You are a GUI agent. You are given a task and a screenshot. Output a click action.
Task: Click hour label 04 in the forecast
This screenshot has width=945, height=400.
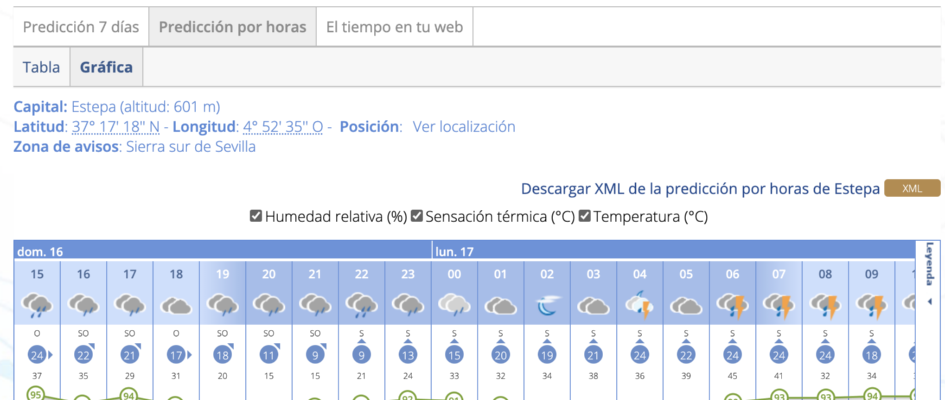pos(640,275)
